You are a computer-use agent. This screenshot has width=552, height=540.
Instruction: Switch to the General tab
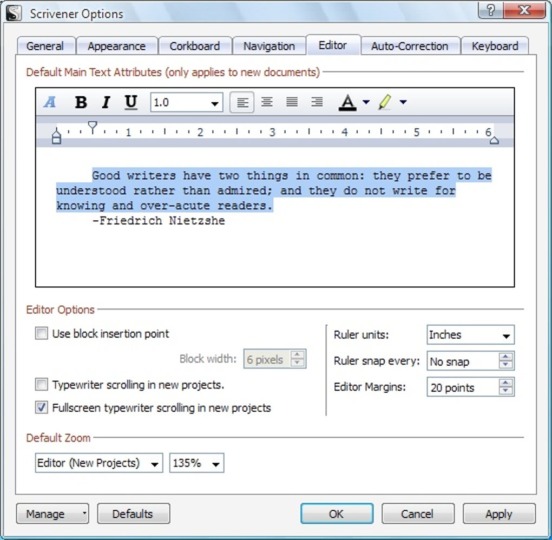tap(45, 46)
